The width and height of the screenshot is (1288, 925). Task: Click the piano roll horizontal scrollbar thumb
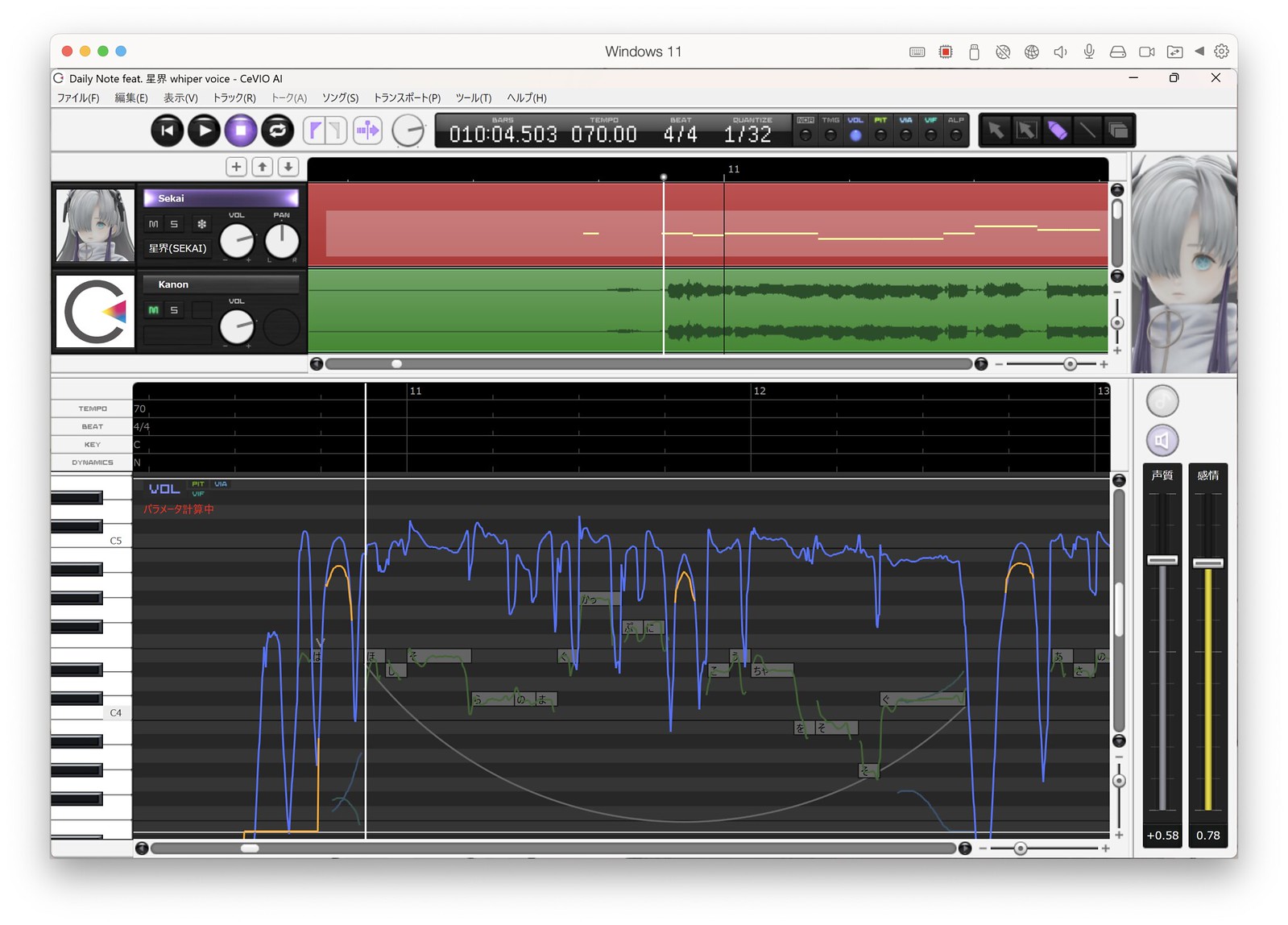(251, 848)
